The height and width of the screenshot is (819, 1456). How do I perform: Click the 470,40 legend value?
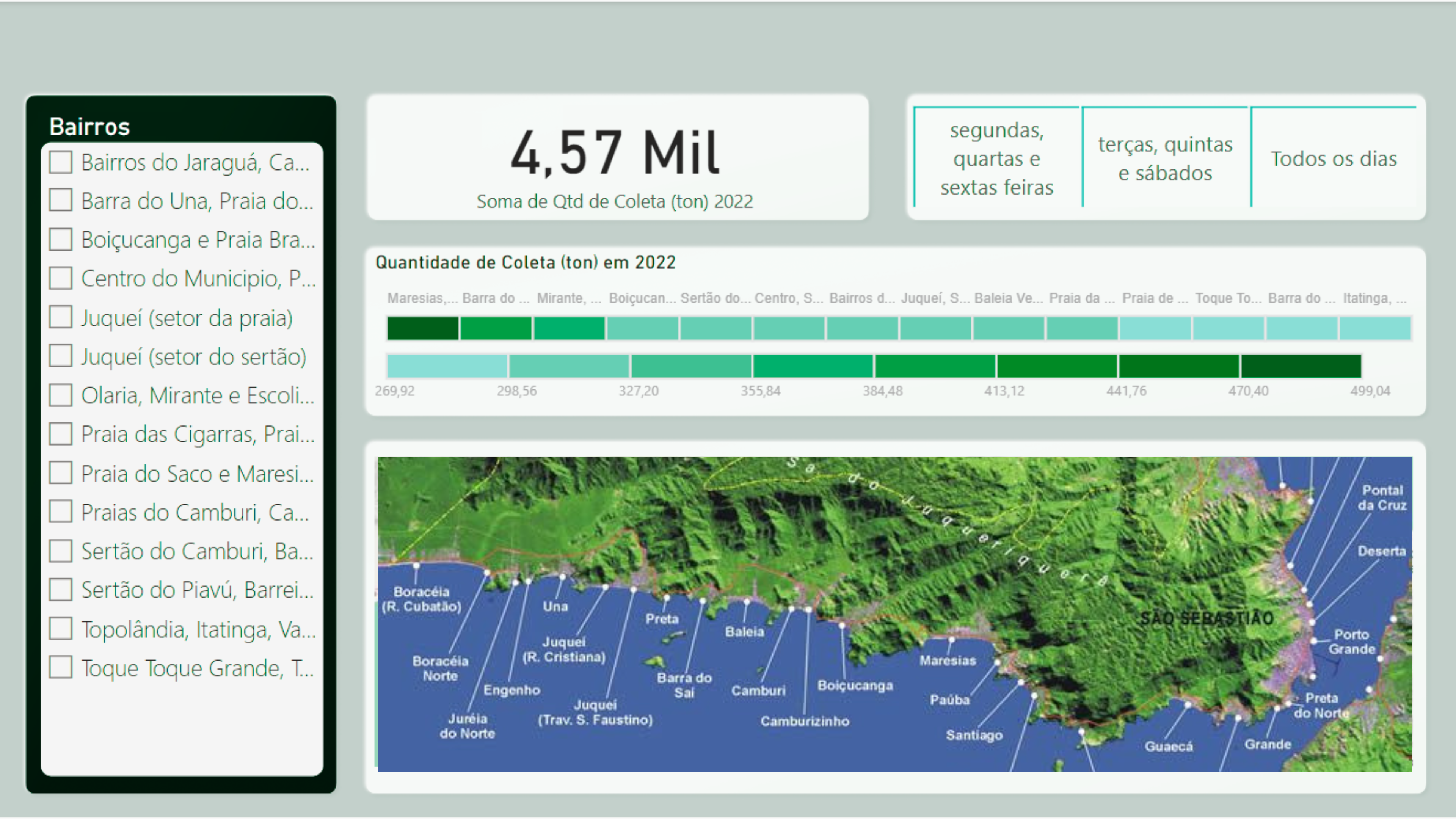(x=1248, y=391)
